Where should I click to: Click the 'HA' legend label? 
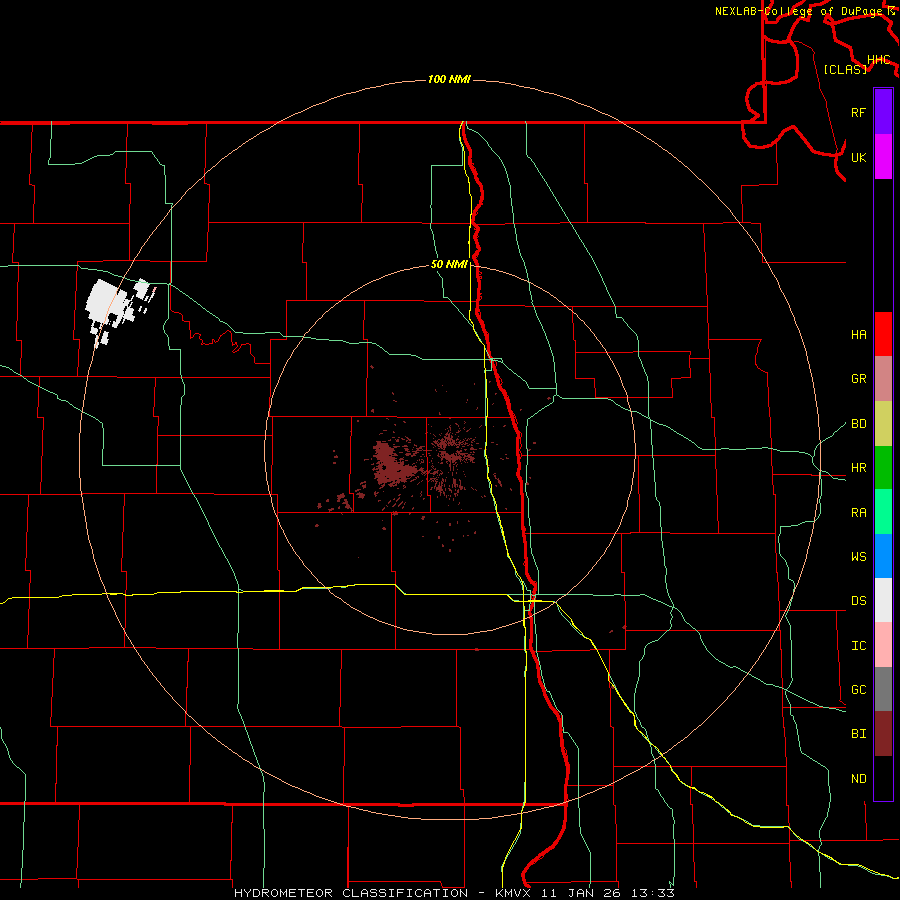coord(859,335)
